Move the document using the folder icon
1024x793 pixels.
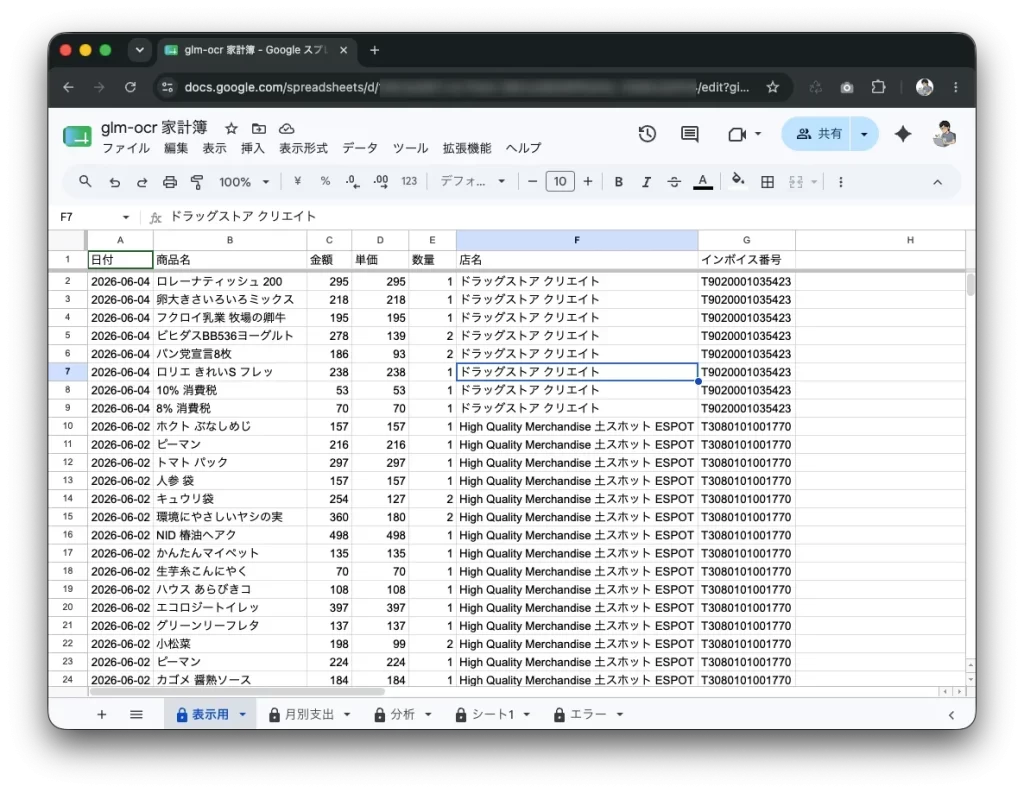(259, 129)
